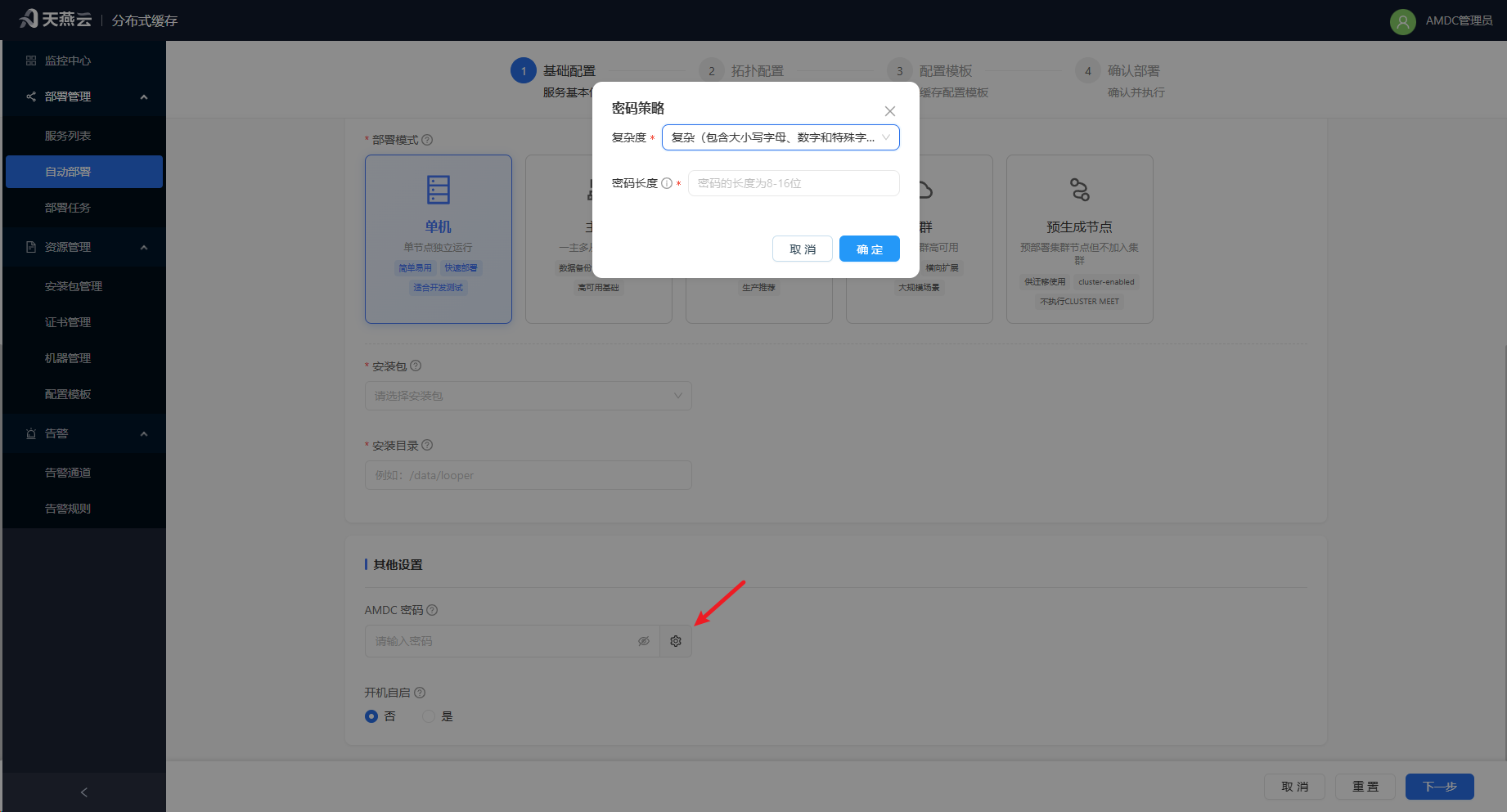Click the 简单易用 tag
The width and height of the screenshot is (1507, 812).
(x=416, y=268)
